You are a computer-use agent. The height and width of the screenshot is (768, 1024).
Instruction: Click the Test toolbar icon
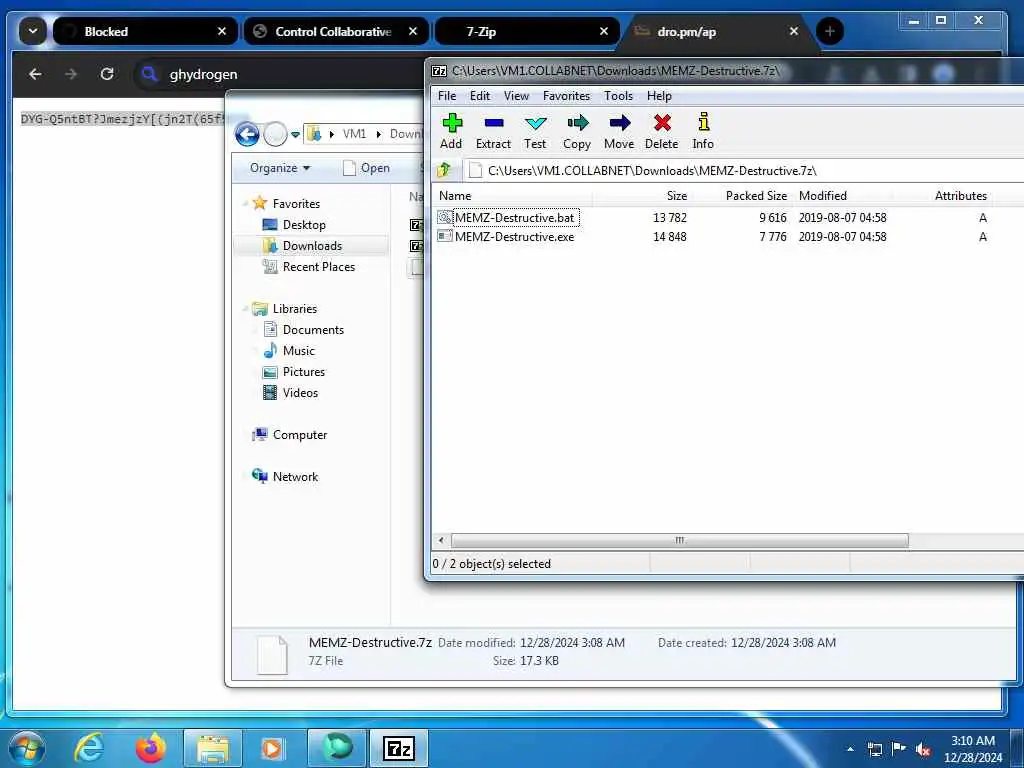(535, 131)
